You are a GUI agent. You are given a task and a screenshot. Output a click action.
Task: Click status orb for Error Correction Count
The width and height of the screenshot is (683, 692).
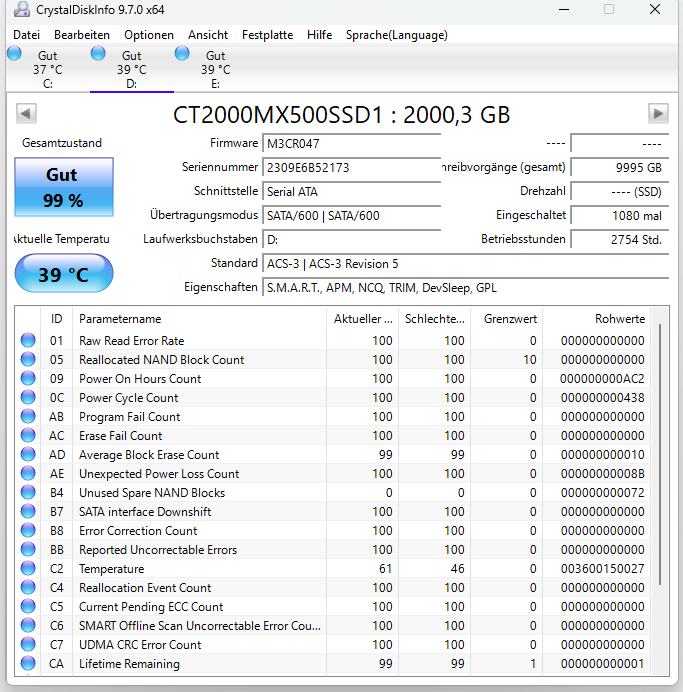point(28,530)
